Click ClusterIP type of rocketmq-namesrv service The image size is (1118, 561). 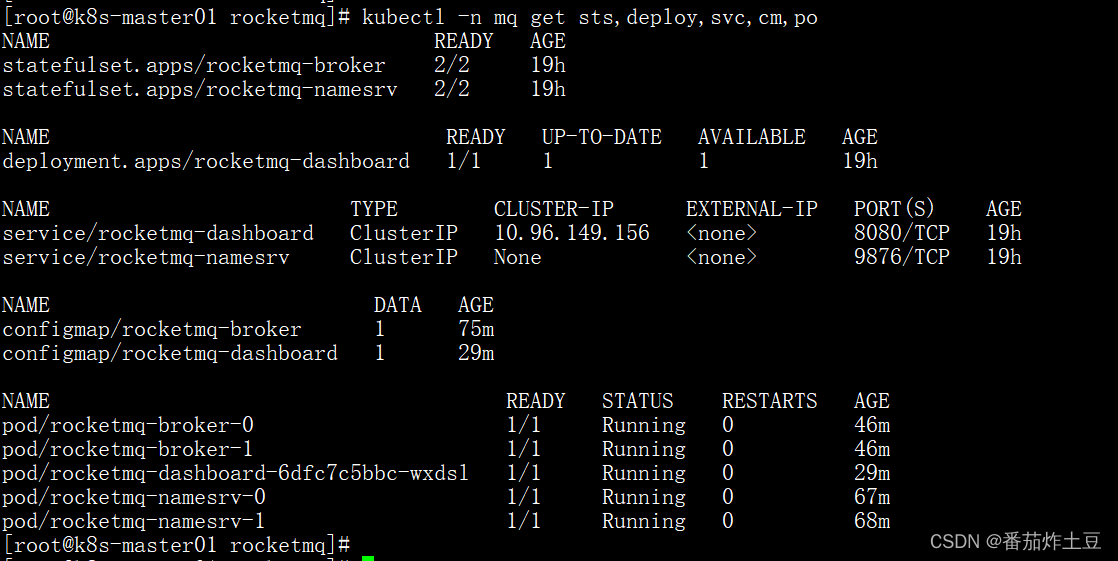coord(404,257)
